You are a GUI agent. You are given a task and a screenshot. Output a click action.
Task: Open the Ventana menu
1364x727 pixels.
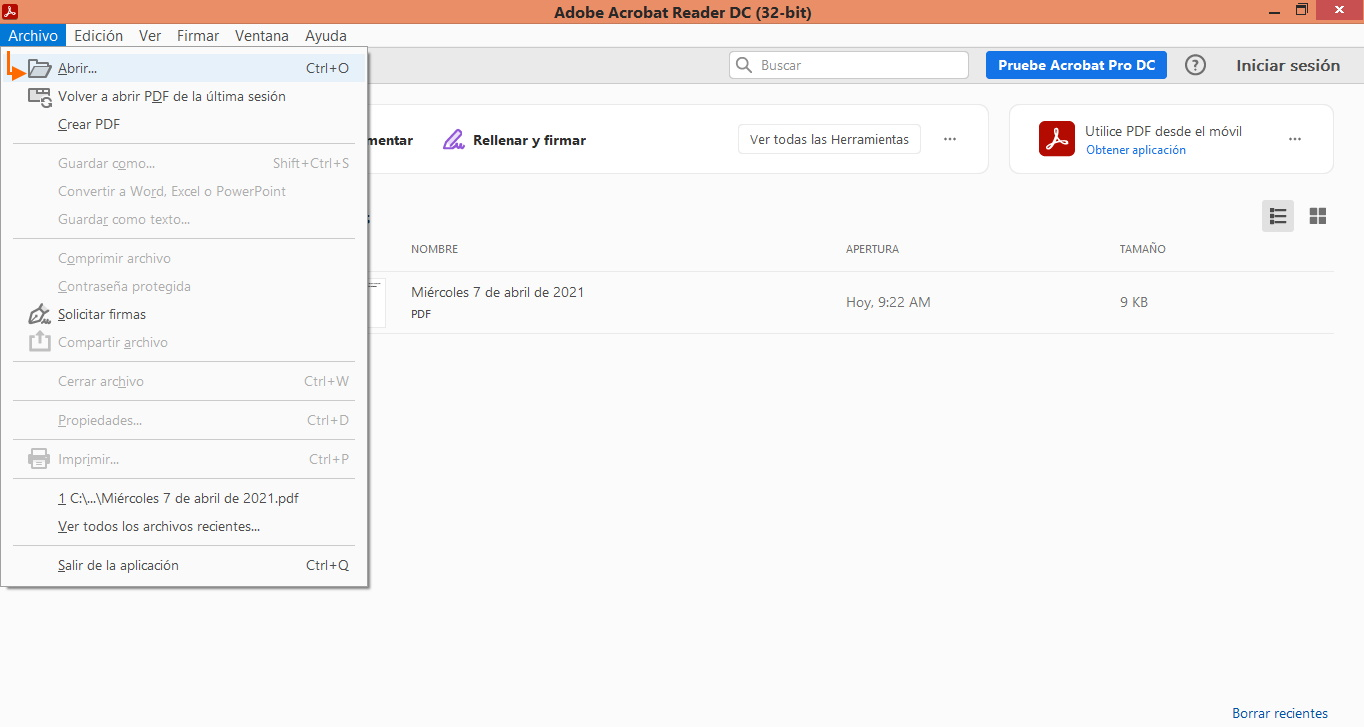coord(262,36)
